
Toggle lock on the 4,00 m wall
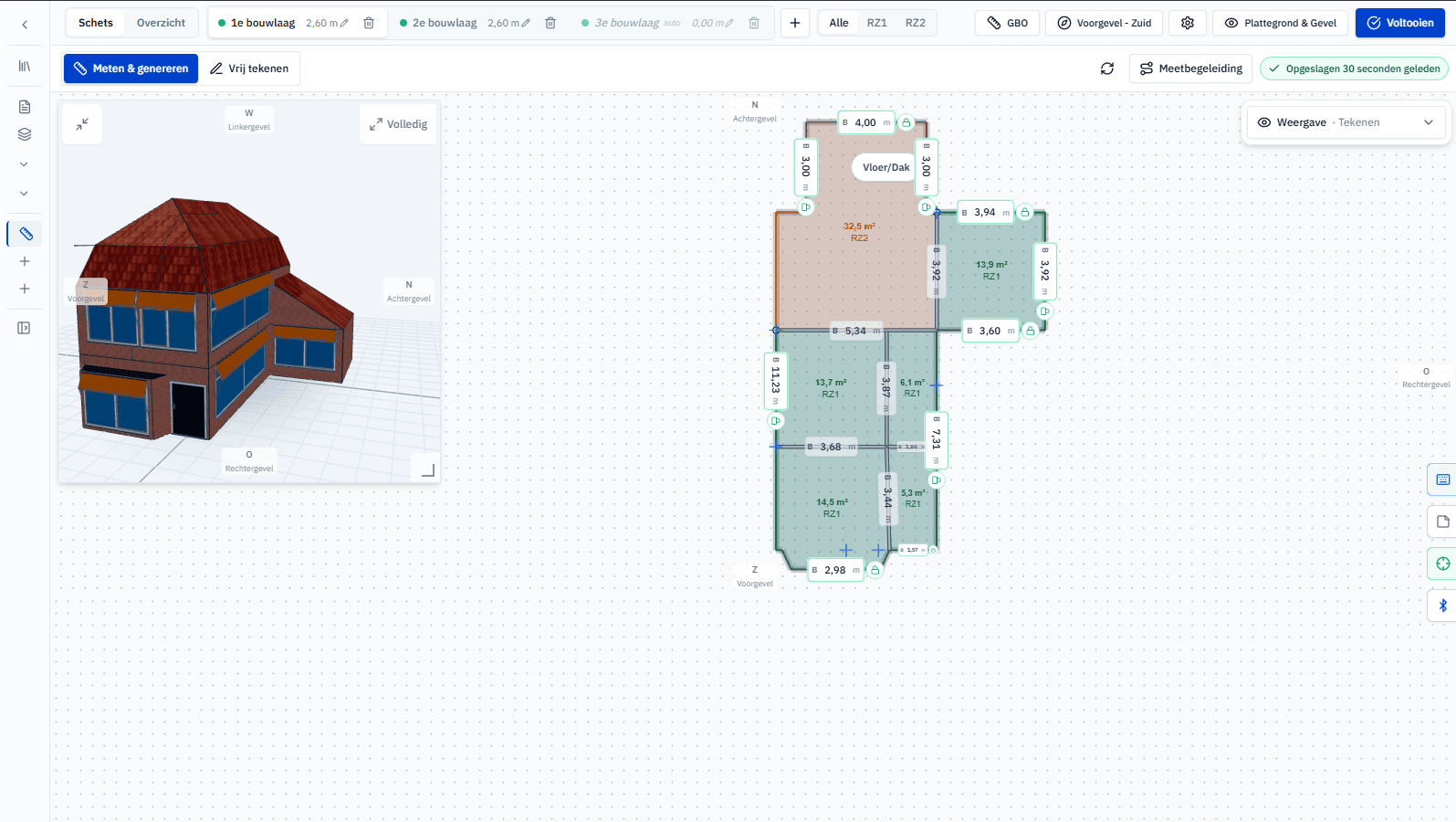[906, 122]
